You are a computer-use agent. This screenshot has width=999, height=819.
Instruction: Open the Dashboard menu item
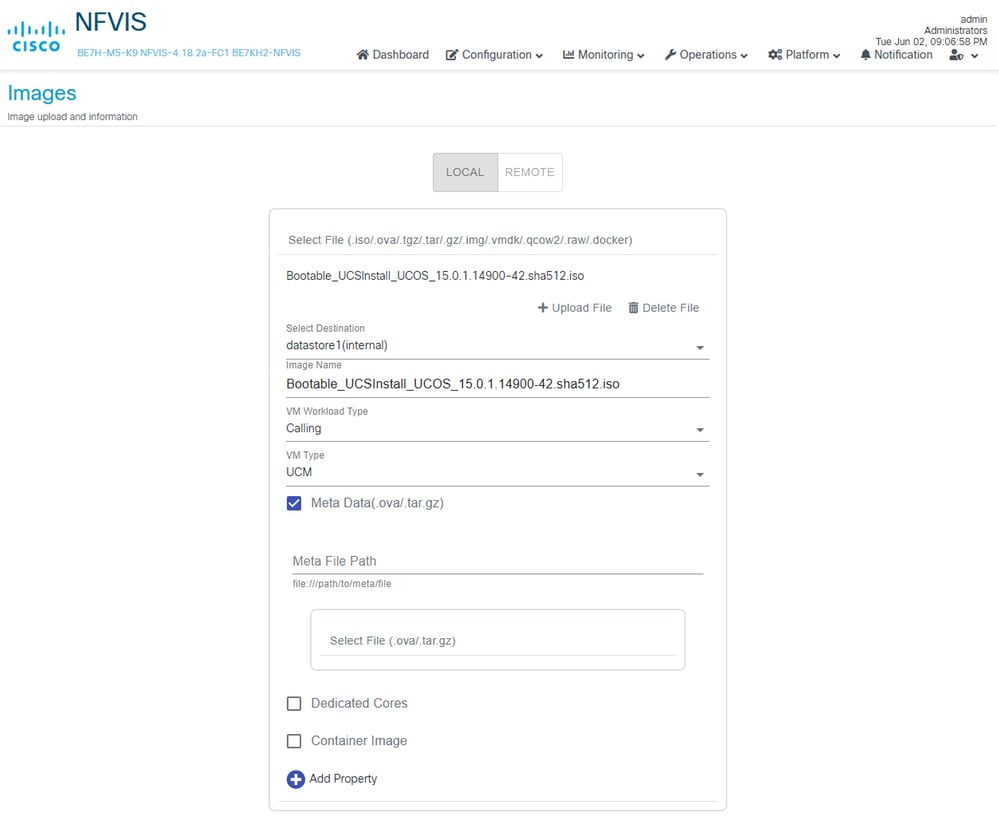click(x=392, y=55)
